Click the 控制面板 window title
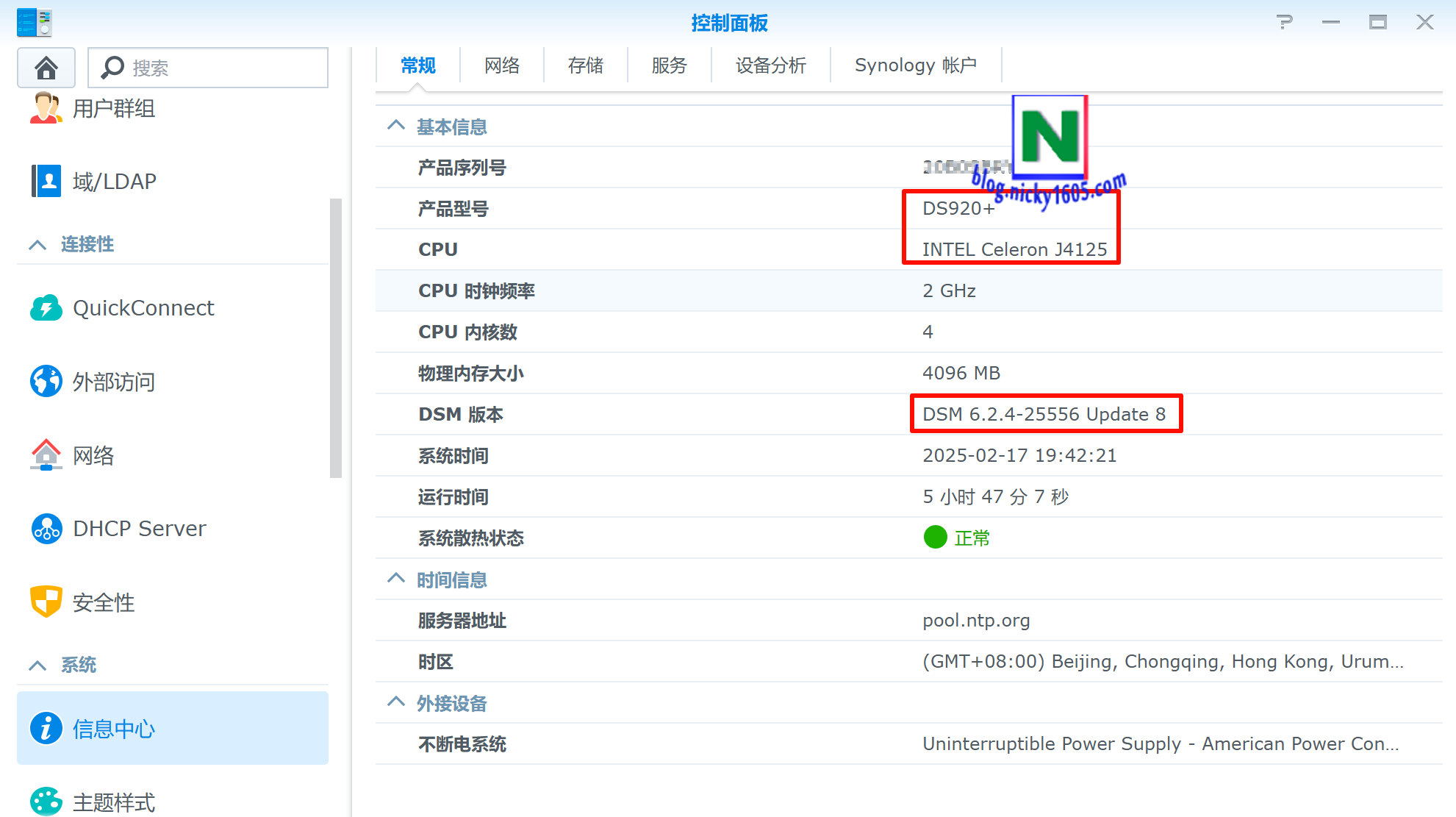This screenshot has width=1456, height=817. [x=729, y=23]
